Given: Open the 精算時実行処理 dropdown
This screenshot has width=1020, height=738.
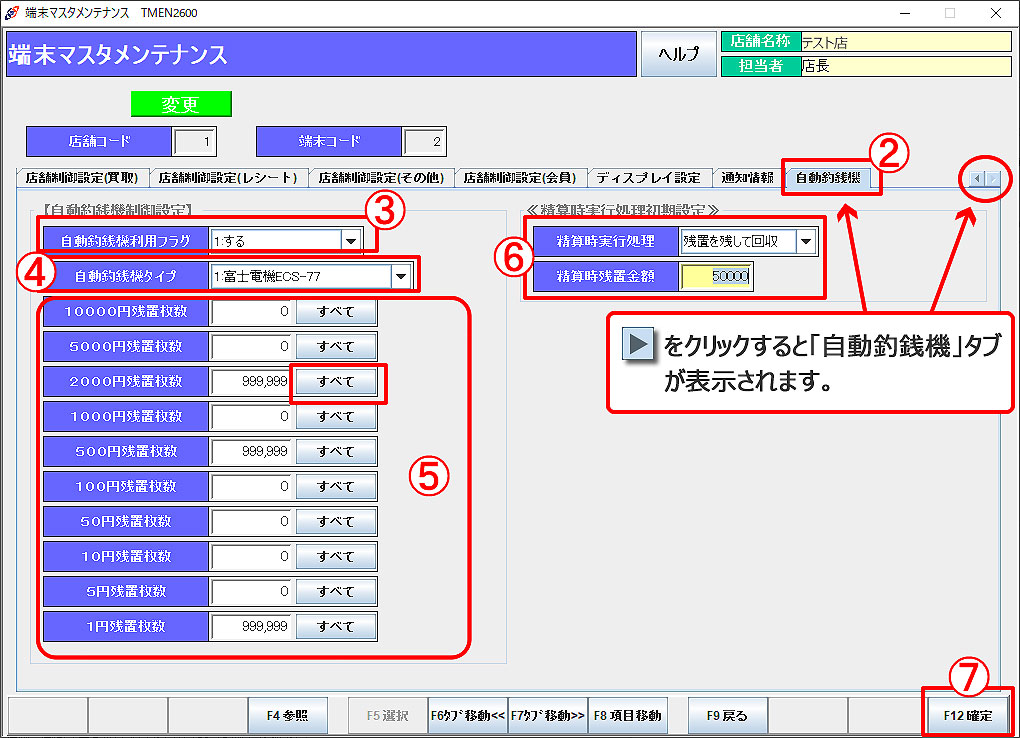Looking at the screenshot, I should point(806,240).
